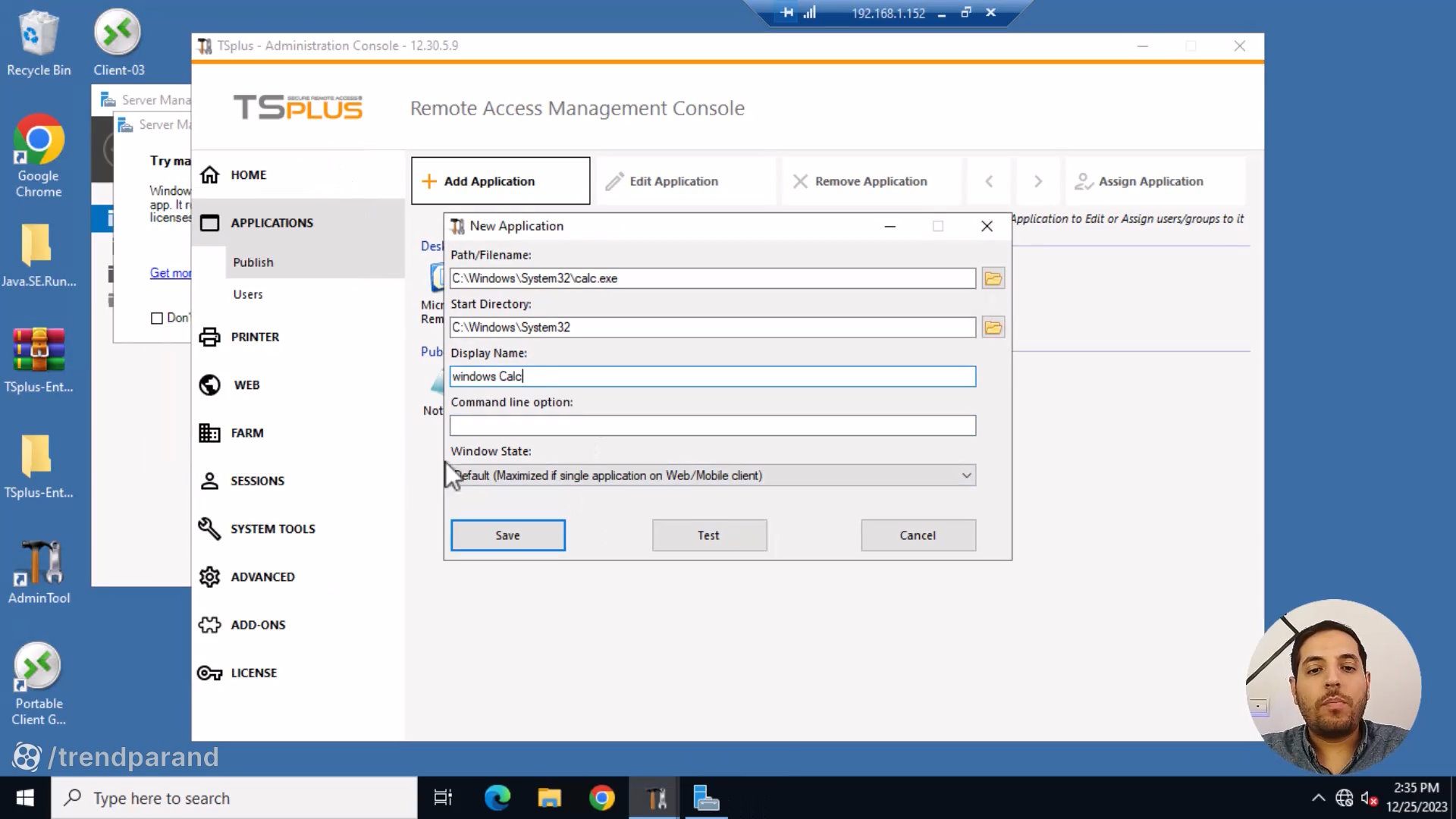The width and height of the screenshot is (1456, 819).
Task: Close the New Application dialog
Action: [987, 226]
